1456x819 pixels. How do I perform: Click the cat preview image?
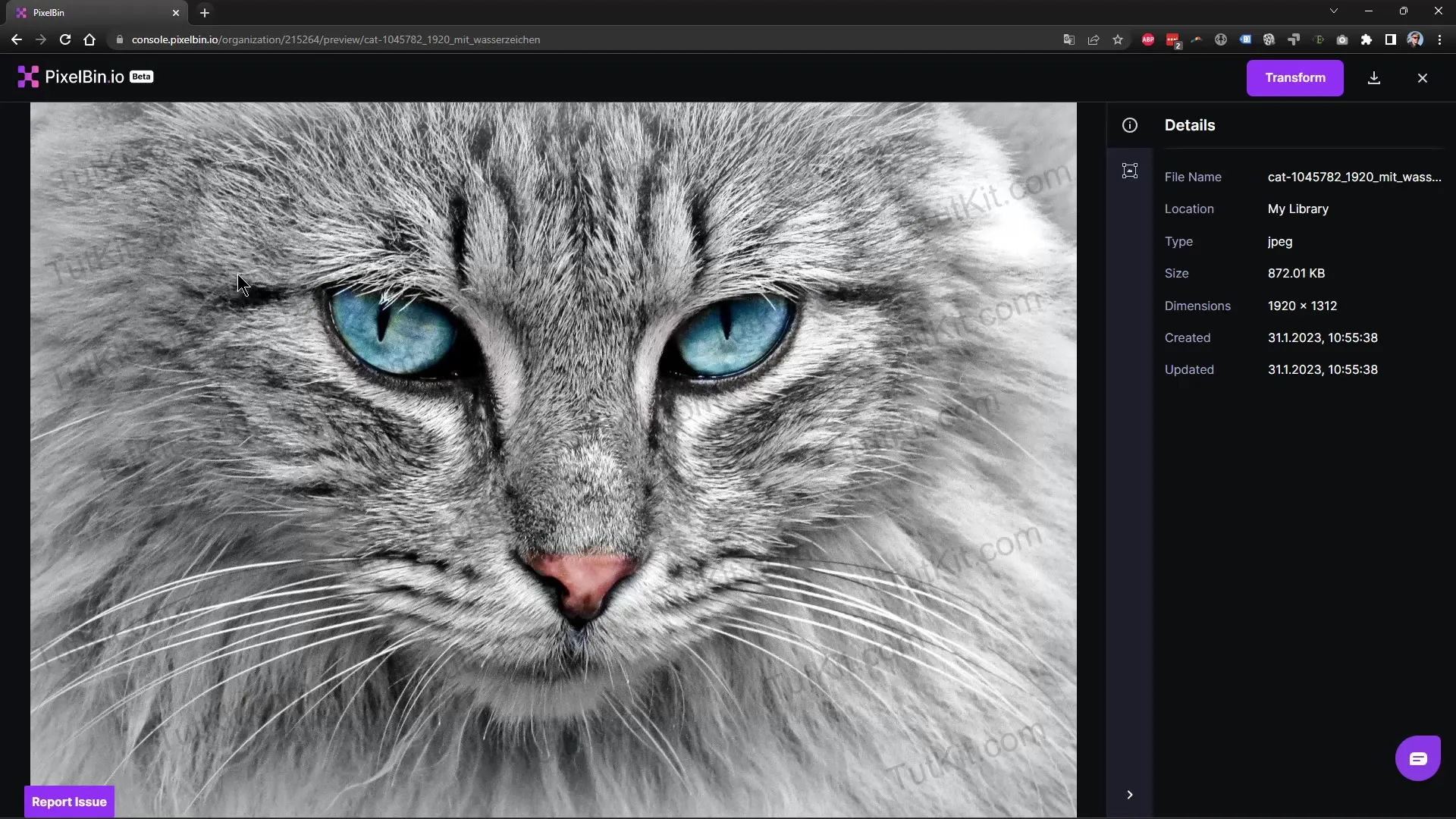pos(554,460)
